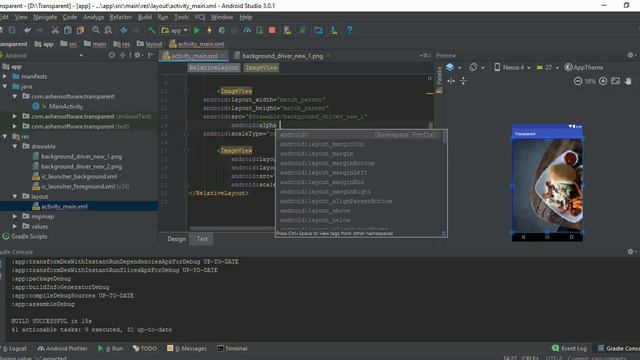The height and width of the screenshot is (360, 640).
Task: Open the Terminal tool window
Action: tap(232, 349)
